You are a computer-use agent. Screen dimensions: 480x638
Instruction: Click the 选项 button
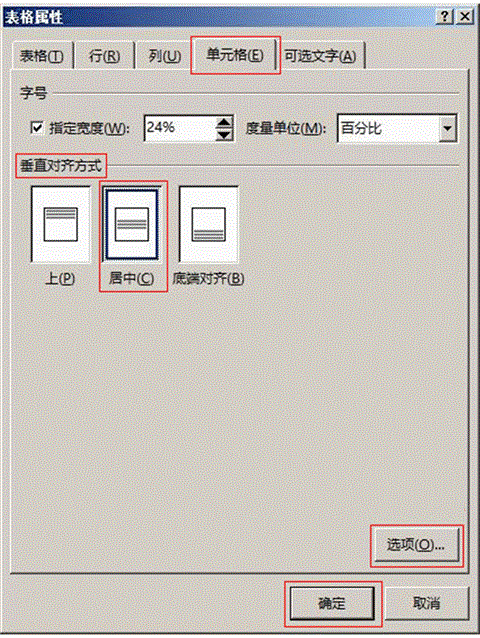coord(416,544)
